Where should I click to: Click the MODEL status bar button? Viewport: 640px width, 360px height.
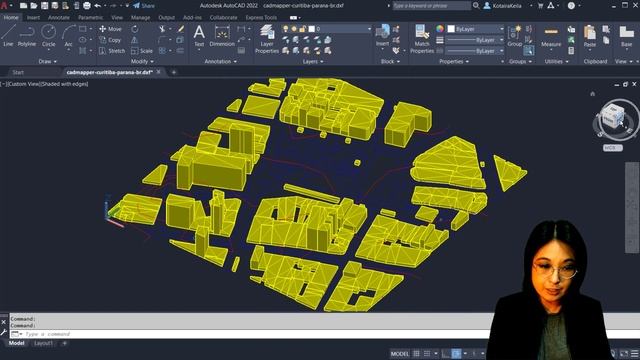click(x=400, y=353)
